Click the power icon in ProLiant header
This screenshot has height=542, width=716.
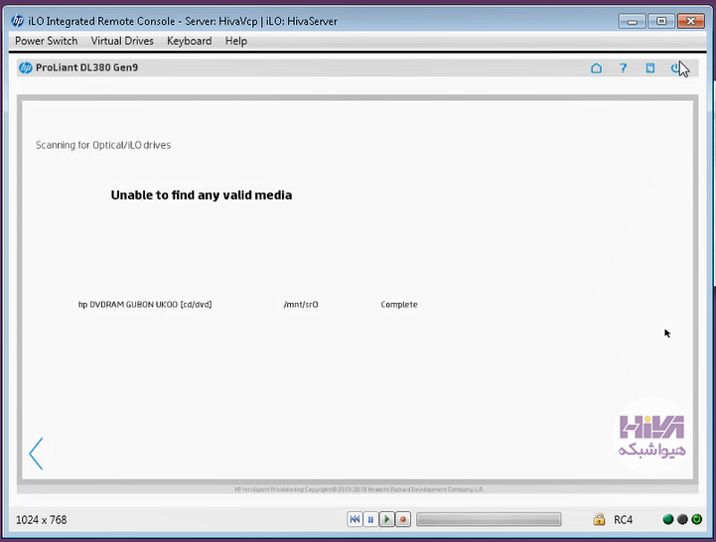click(676, 68)
